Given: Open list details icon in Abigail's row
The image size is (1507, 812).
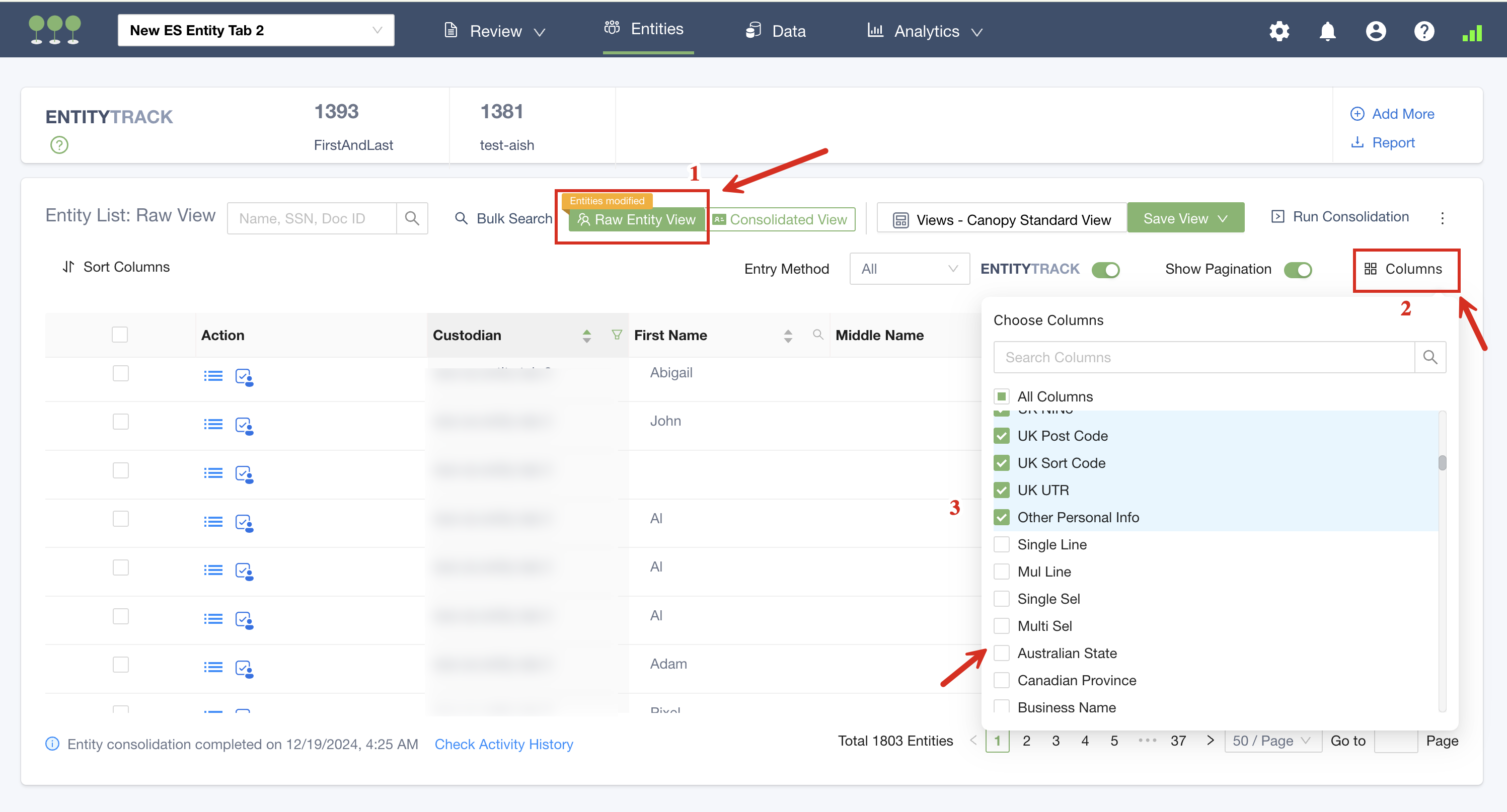Looking at the screenshot, I should 213,376.
